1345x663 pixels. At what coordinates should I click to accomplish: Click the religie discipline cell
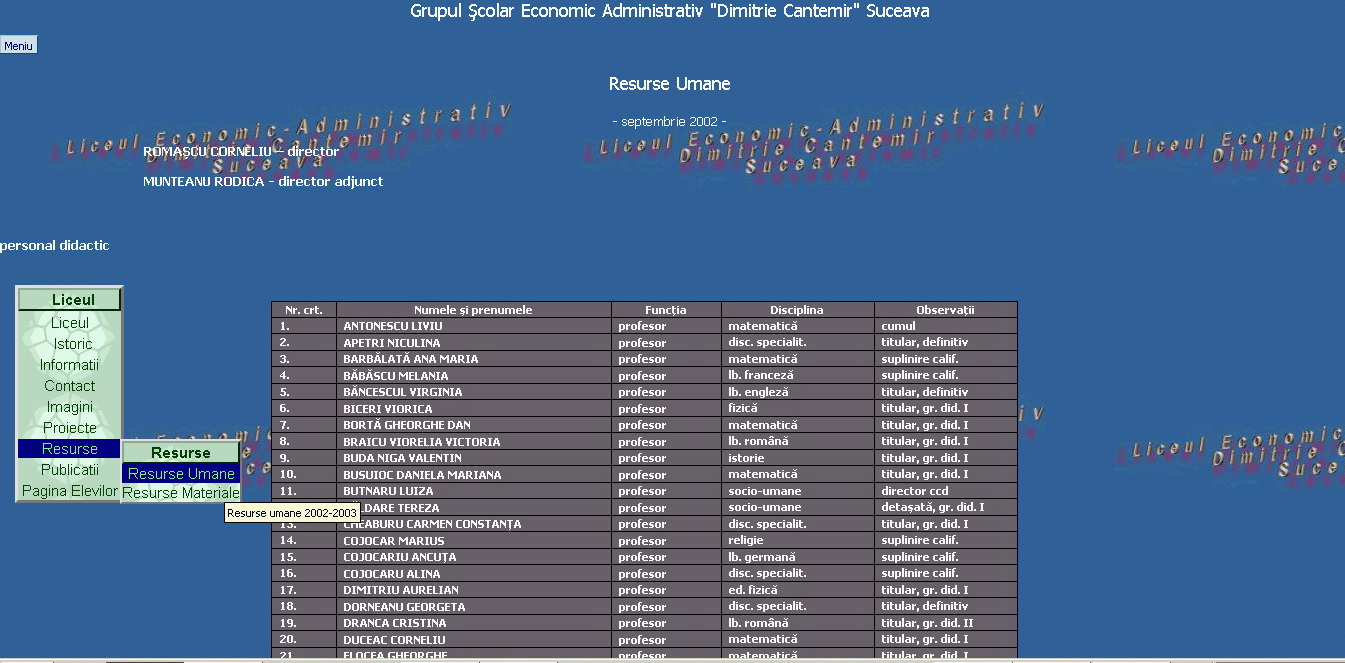click(797, 541)
